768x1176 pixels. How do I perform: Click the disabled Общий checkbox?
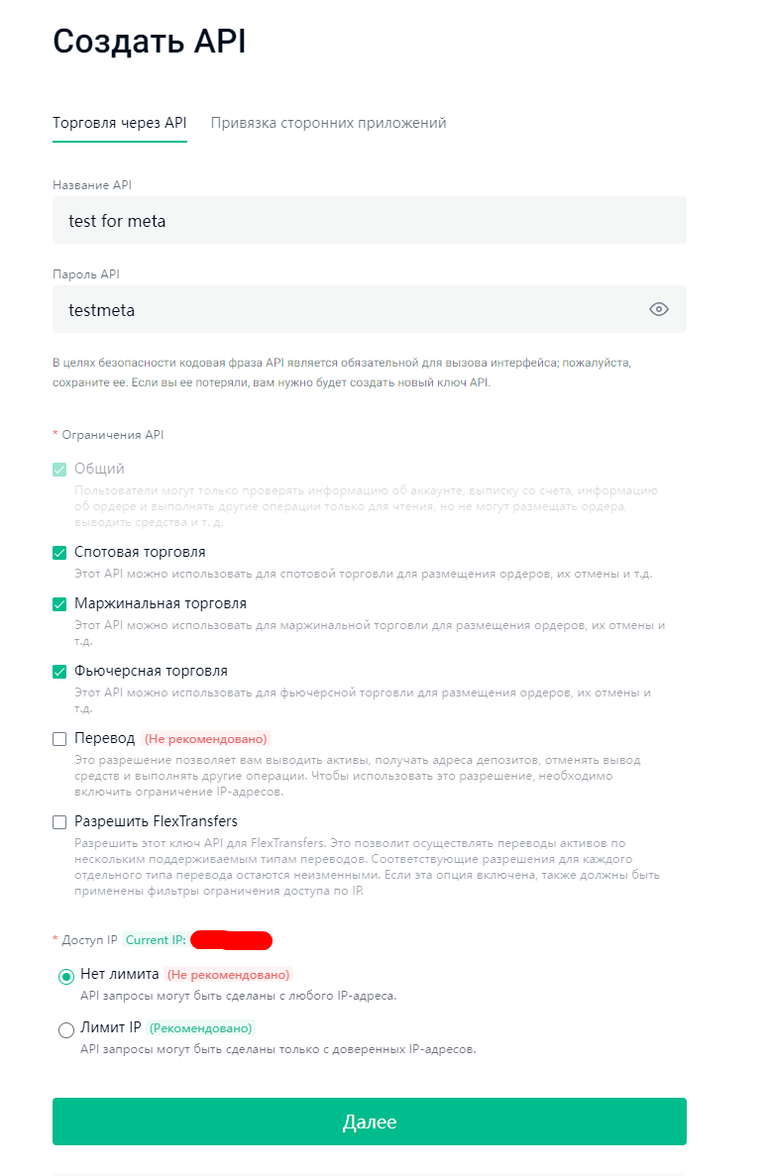pos(60,469)
